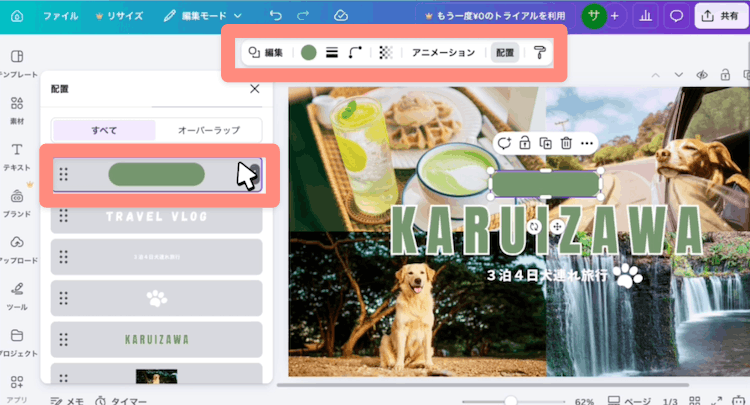Click the rotate-sparkle icon on floating toolbar
Viewport: 750px width, 405px height.
tap(504, 143)
